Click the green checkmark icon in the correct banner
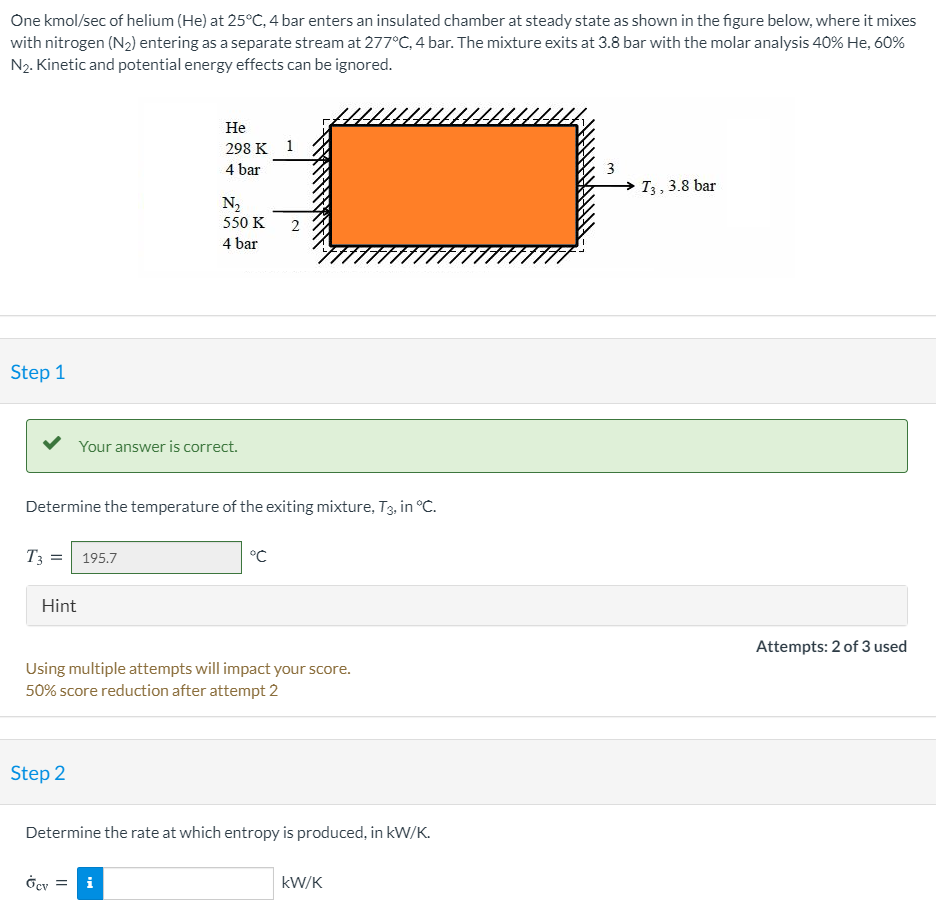 [x=53, y=446]
